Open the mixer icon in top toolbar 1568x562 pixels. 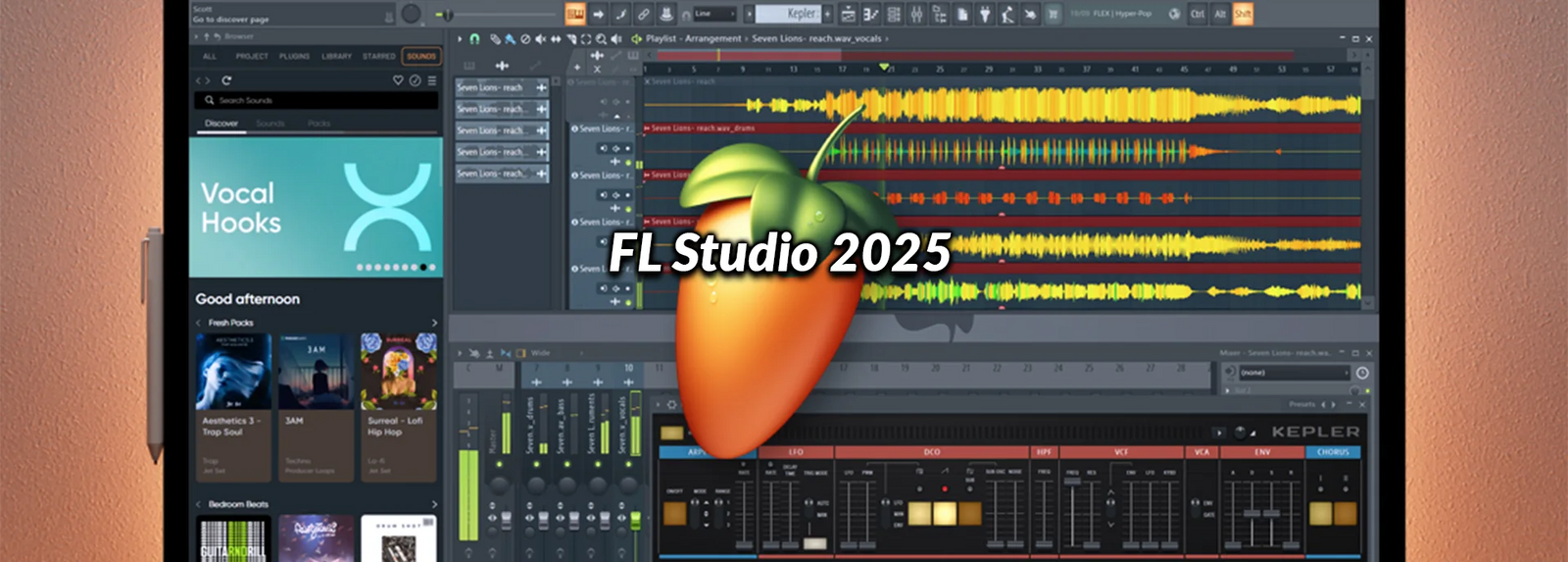pyautogui.click(x=916, y=14)
